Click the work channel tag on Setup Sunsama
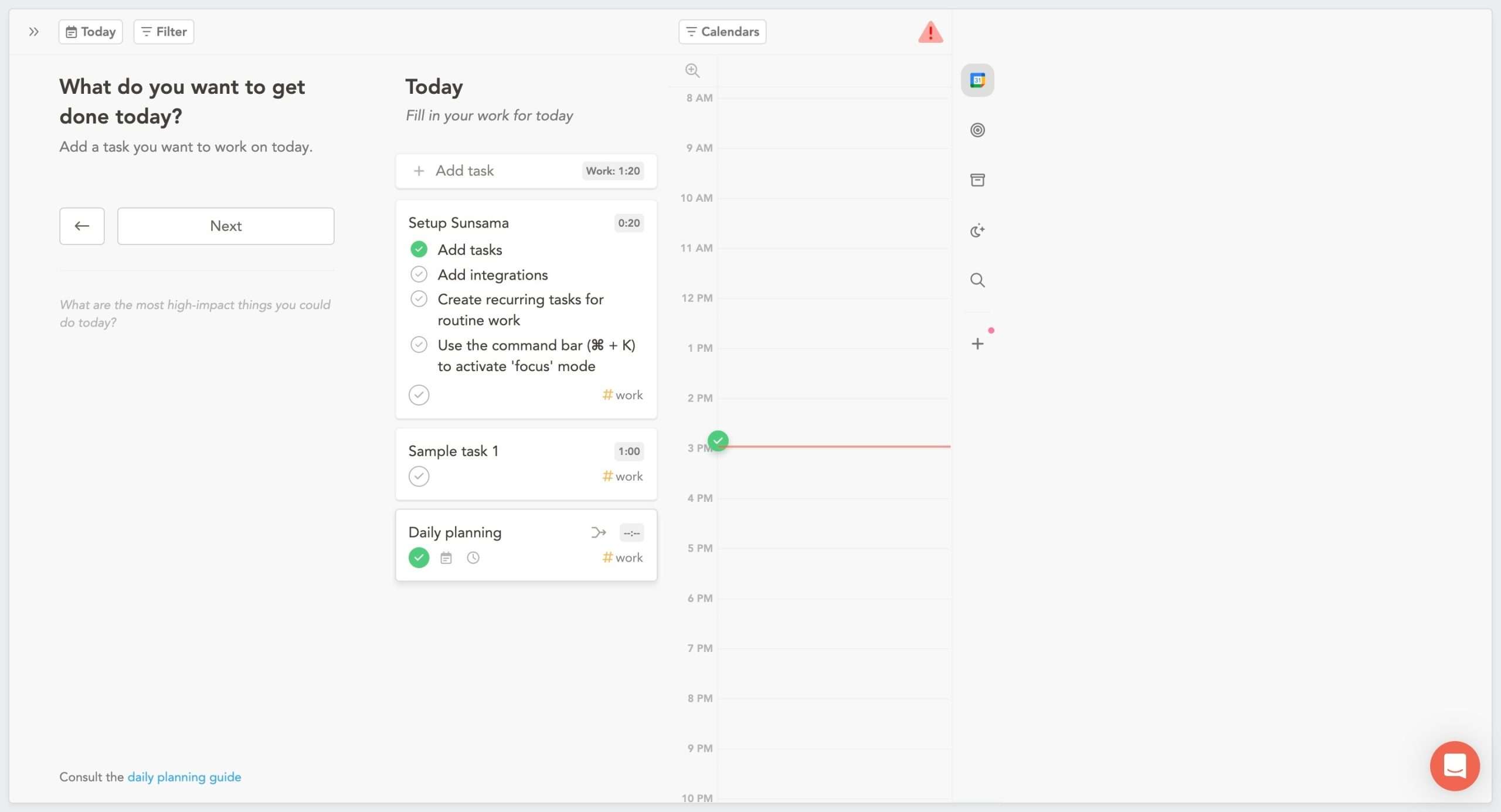The height and width of the screenshot is (812, 1501). coord(622,395)
